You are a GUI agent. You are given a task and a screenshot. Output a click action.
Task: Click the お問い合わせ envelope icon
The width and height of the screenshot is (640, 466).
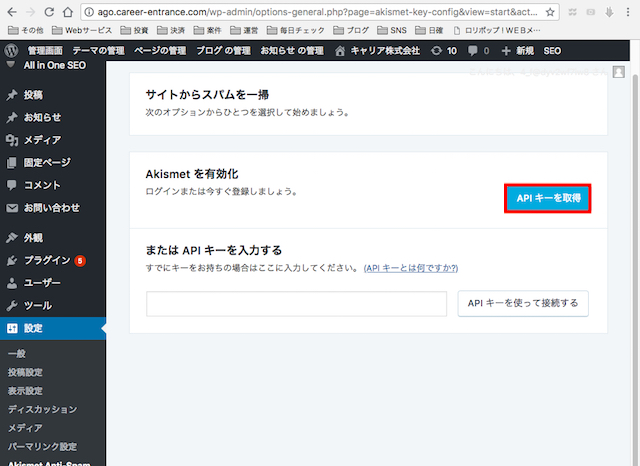click(x=12, y=208)
